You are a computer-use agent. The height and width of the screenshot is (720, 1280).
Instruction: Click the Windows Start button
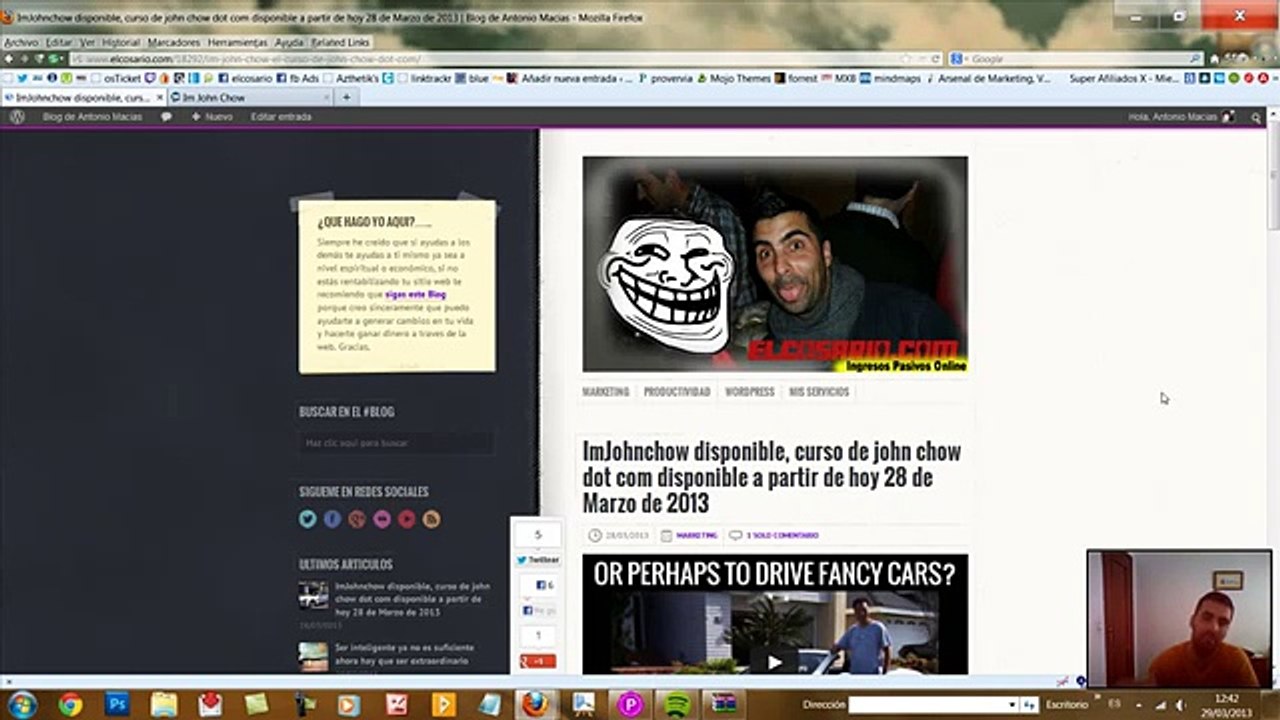point(21,704)
